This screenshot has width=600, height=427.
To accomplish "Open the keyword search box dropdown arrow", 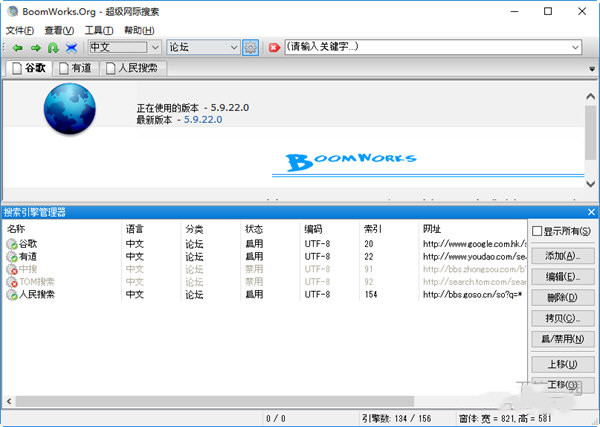I will point(576,47).
